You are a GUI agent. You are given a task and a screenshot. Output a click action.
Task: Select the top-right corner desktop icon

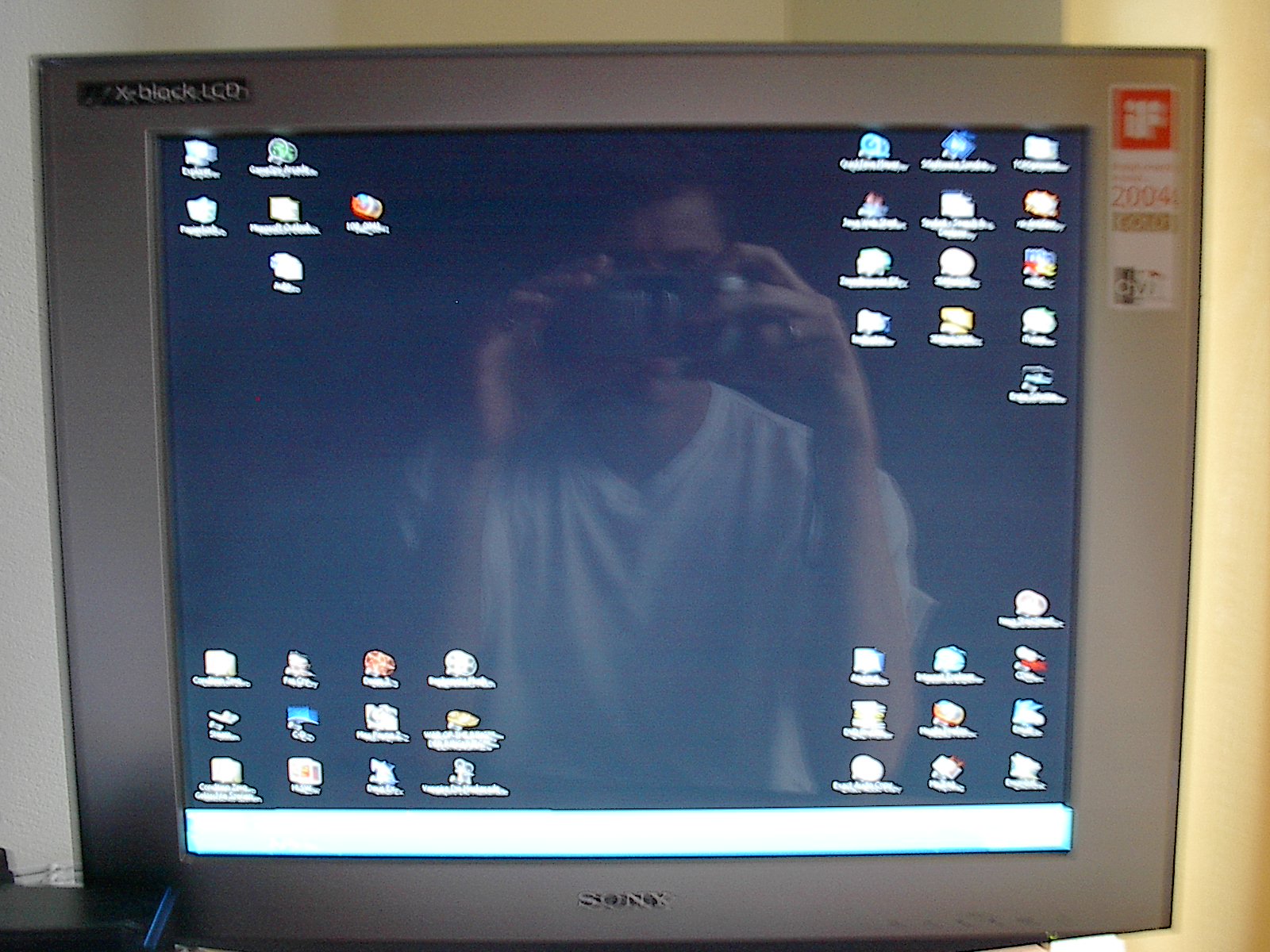click(x=1041, y=148)
